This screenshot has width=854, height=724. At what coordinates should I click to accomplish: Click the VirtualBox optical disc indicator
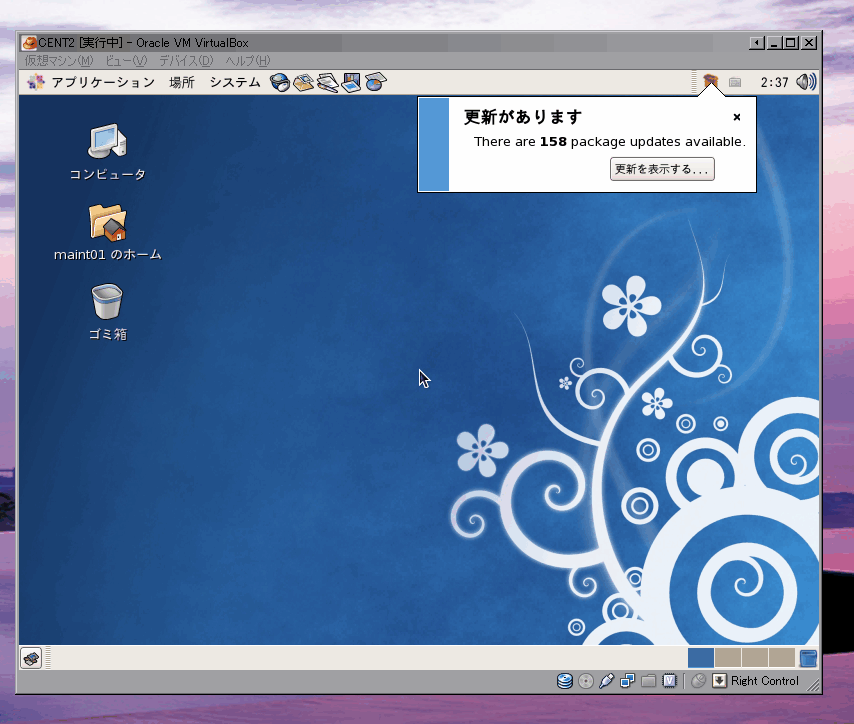[585, 681]
